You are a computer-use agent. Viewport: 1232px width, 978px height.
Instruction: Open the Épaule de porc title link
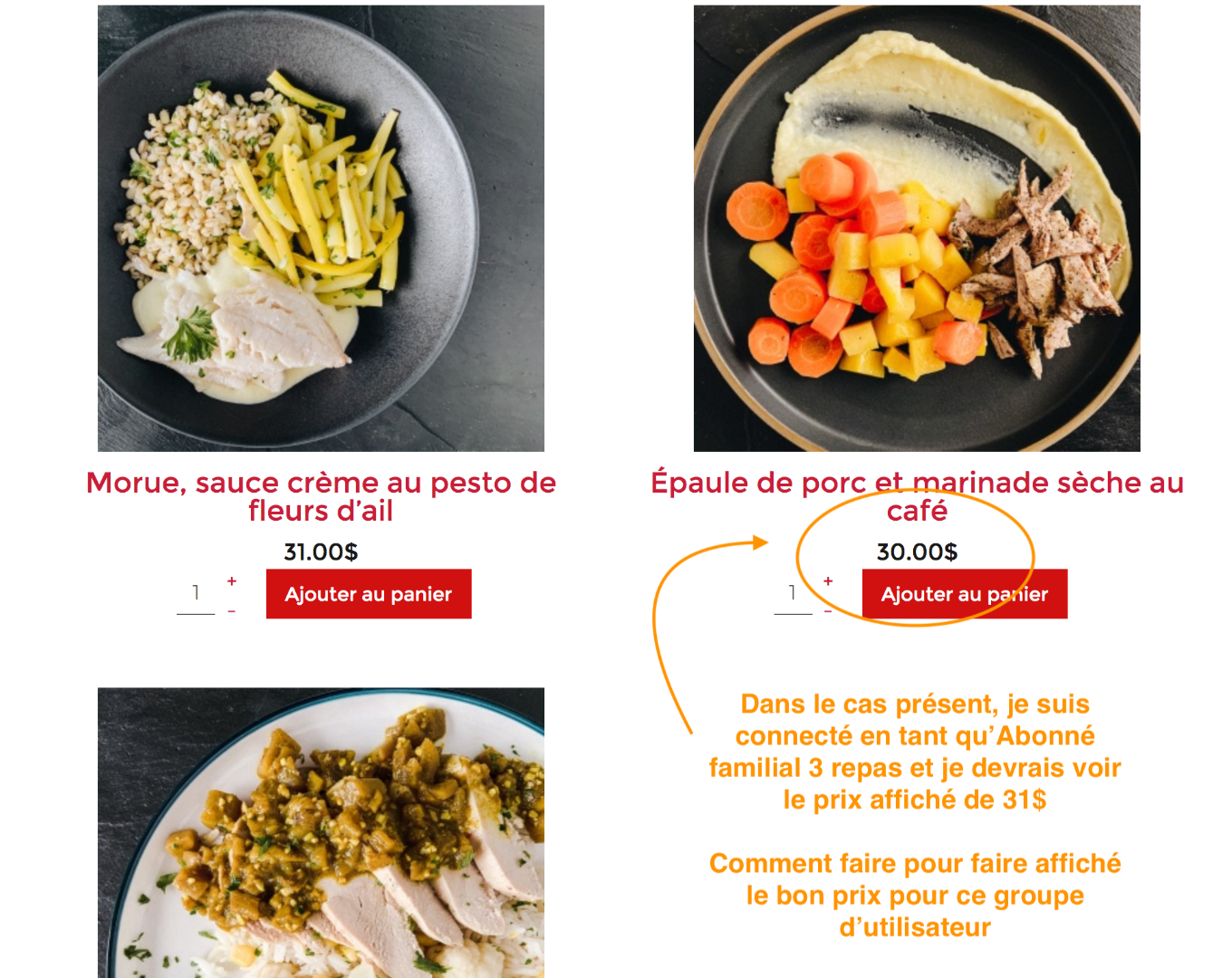pos(917,496)
